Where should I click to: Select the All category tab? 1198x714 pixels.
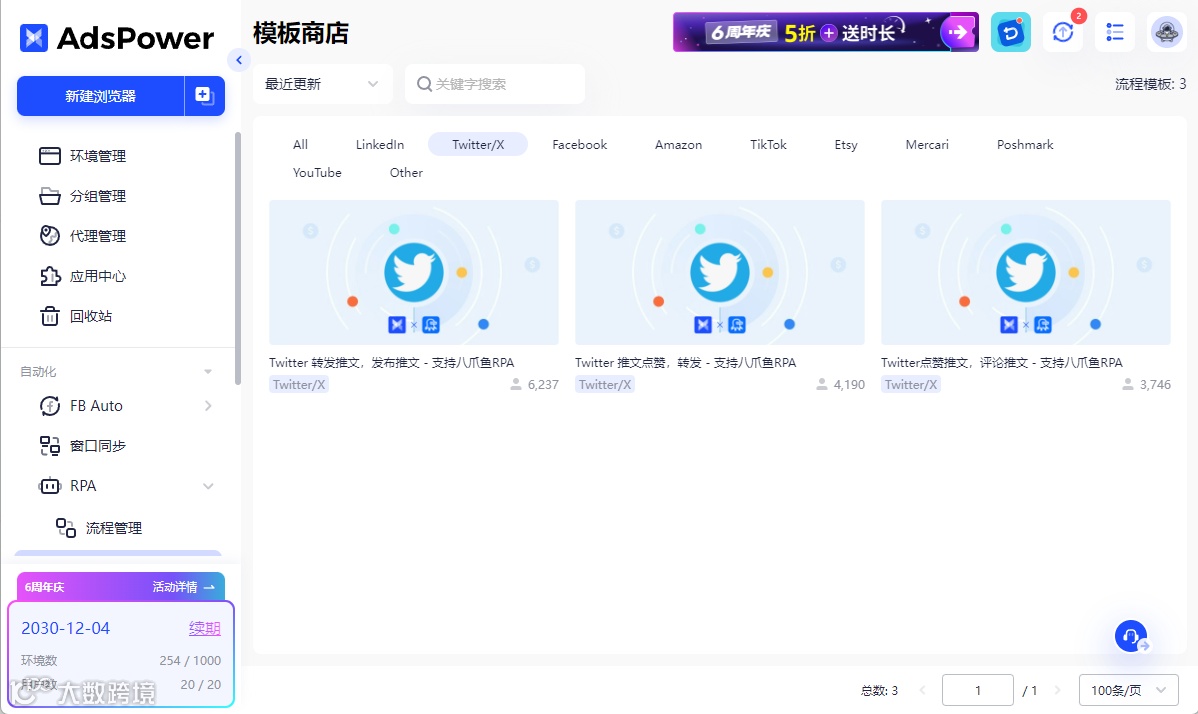click(300, 144)
